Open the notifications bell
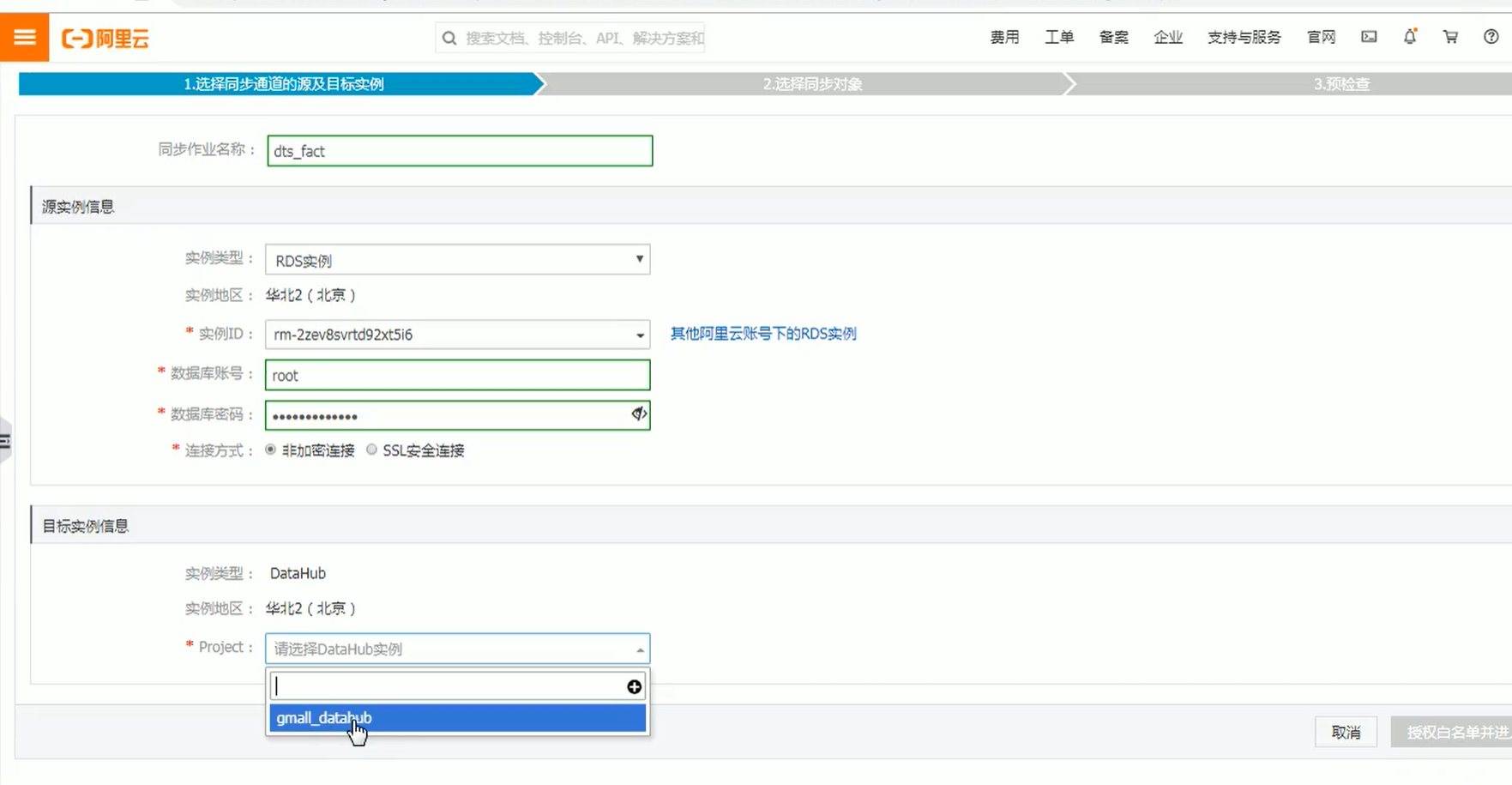 (x=1409, y=37)
